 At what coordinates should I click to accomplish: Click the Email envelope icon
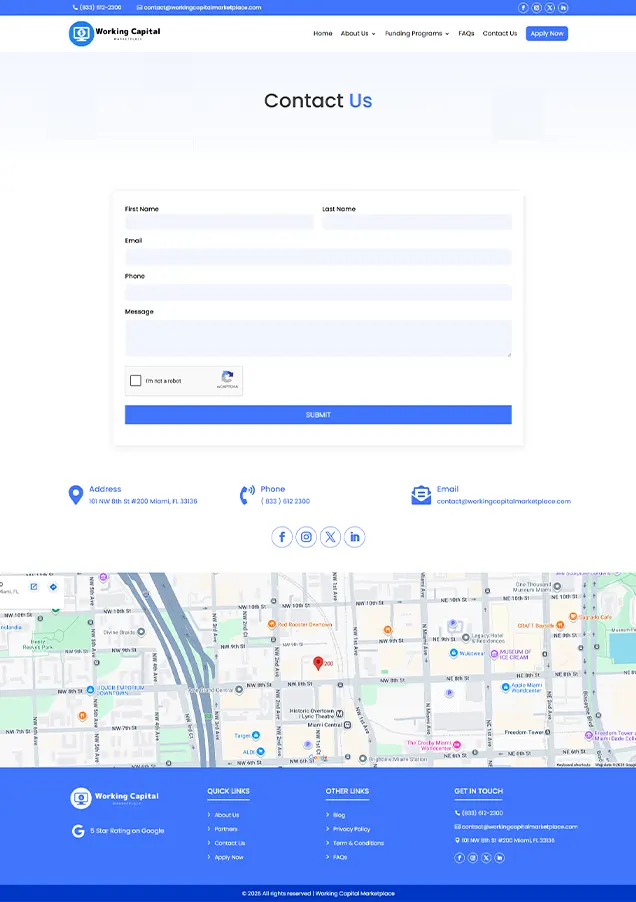click(x=421, y=495)
